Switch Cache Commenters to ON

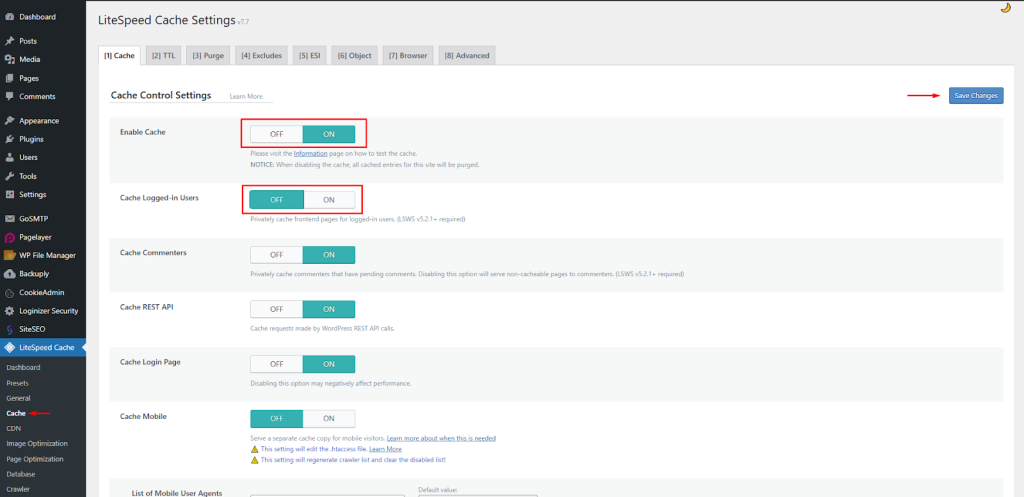click(328, 255)
